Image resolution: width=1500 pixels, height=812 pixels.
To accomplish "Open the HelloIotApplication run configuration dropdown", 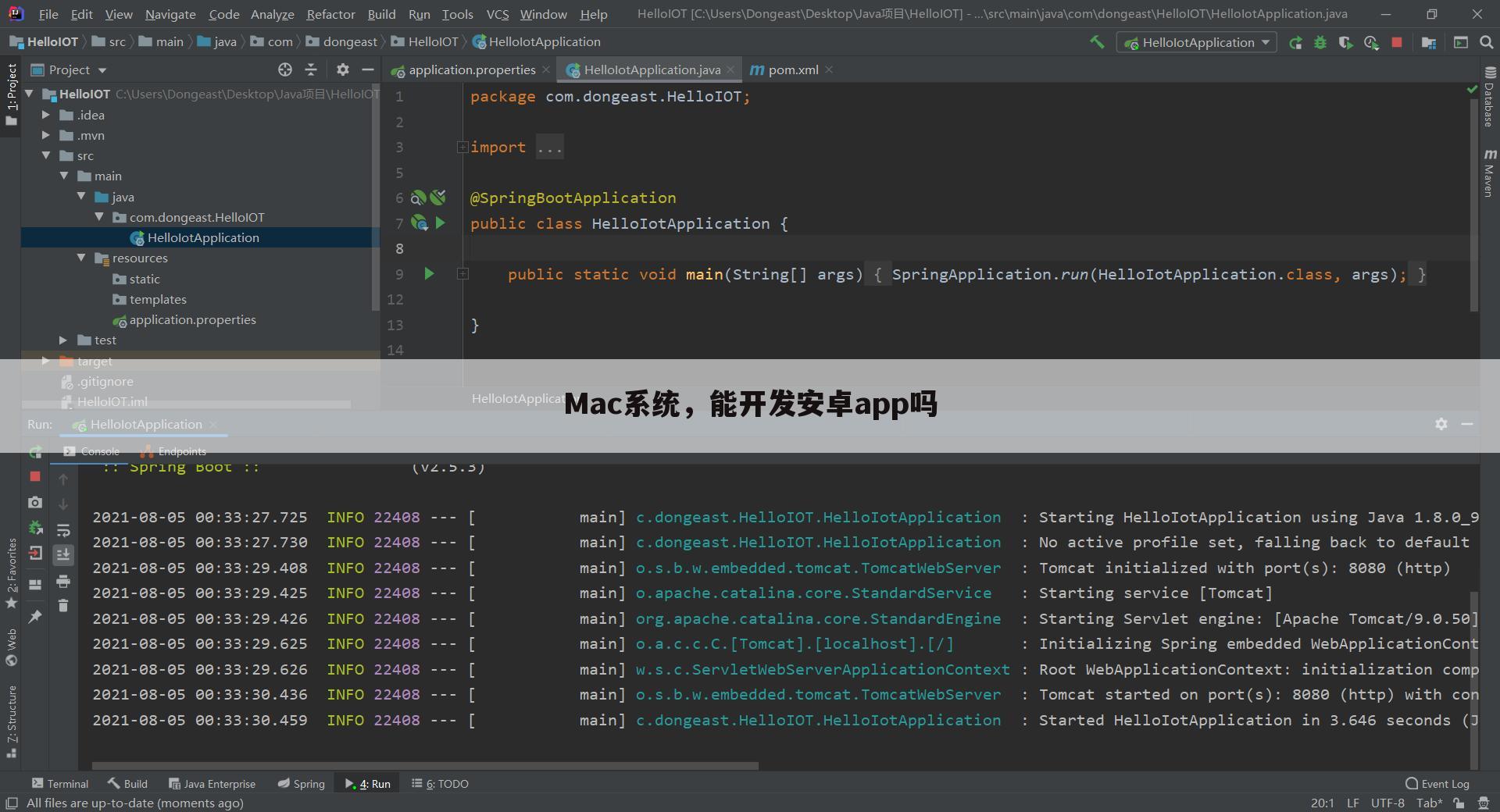I will pyautogui.click(x=1196, y=43).
